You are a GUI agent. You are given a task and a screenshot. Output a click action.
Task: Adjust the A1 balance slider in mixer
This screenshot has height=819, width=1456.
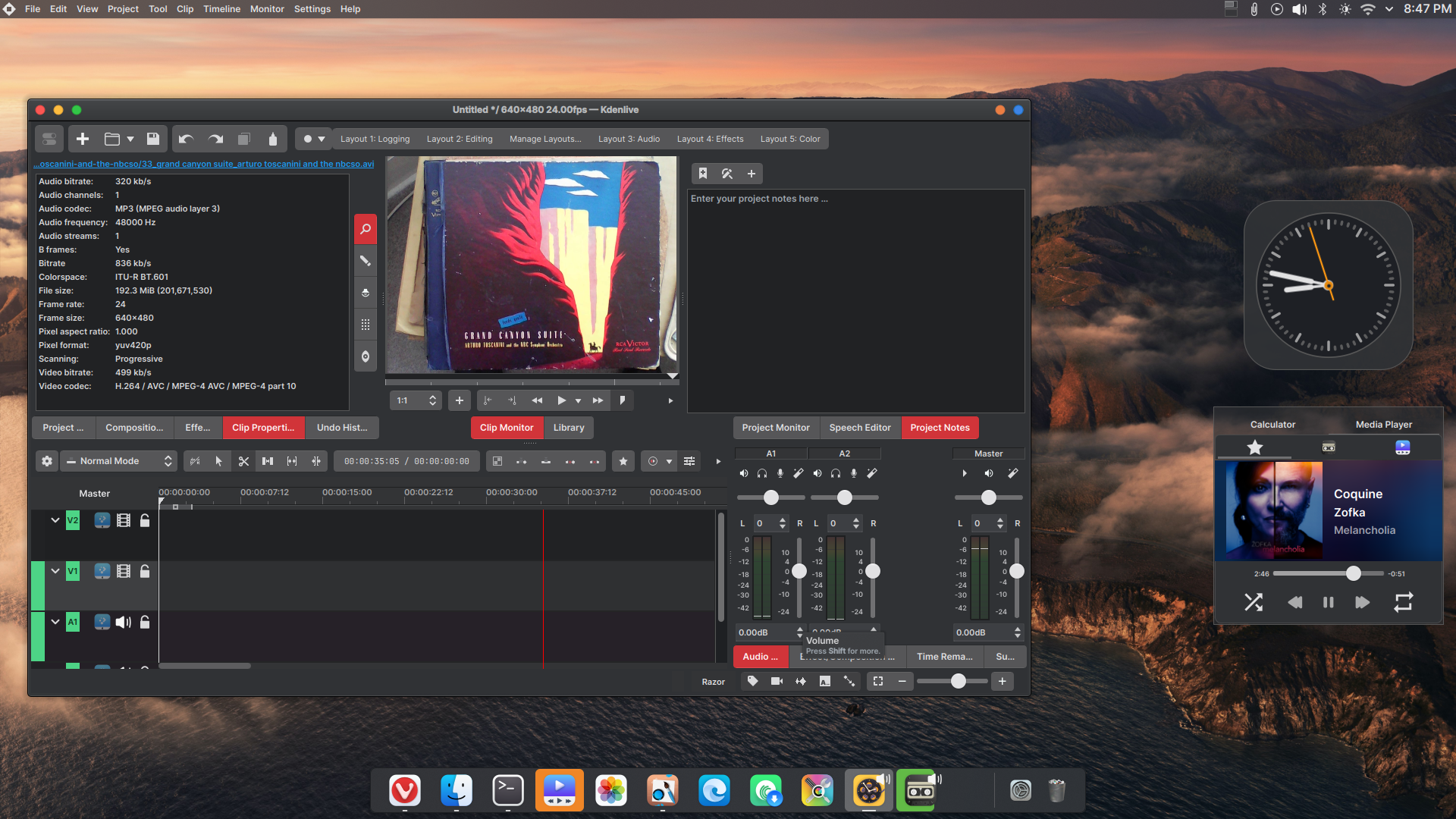click(771, 497)
